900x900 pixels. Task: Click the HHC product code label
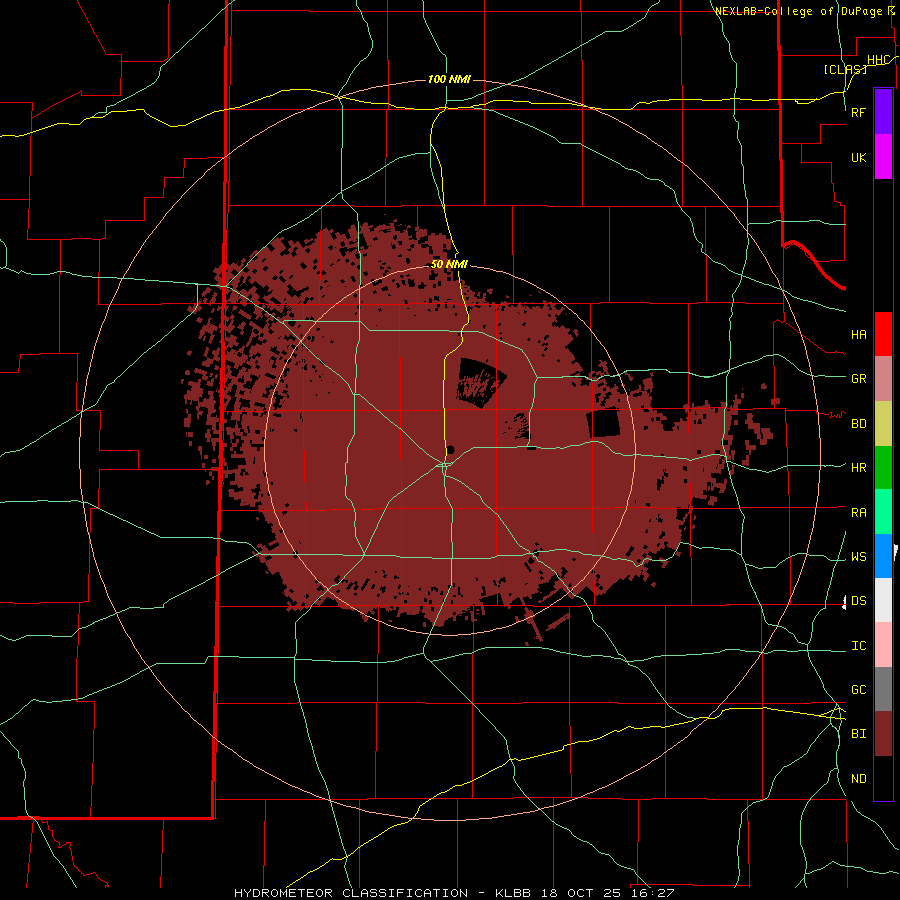(879, 60)
